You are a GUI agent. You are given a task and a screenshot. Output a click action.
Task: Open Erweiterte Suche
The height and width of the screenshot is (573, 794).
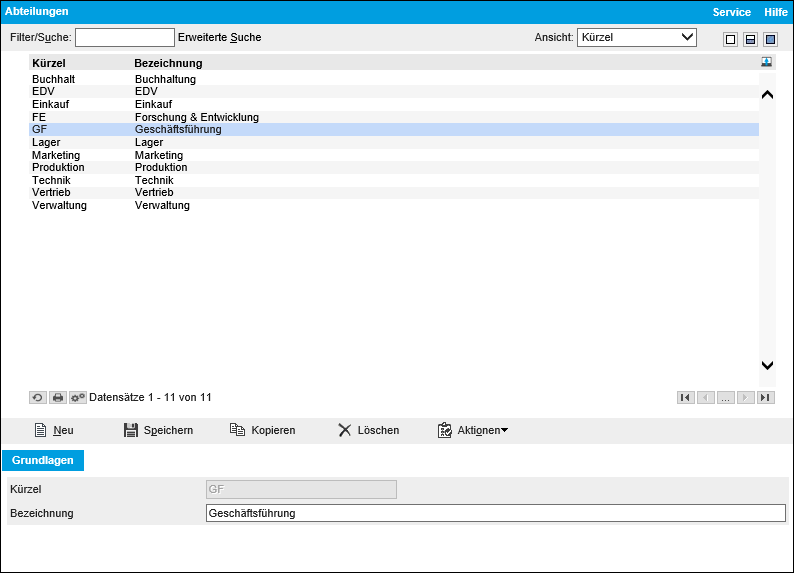coord(219,37)
